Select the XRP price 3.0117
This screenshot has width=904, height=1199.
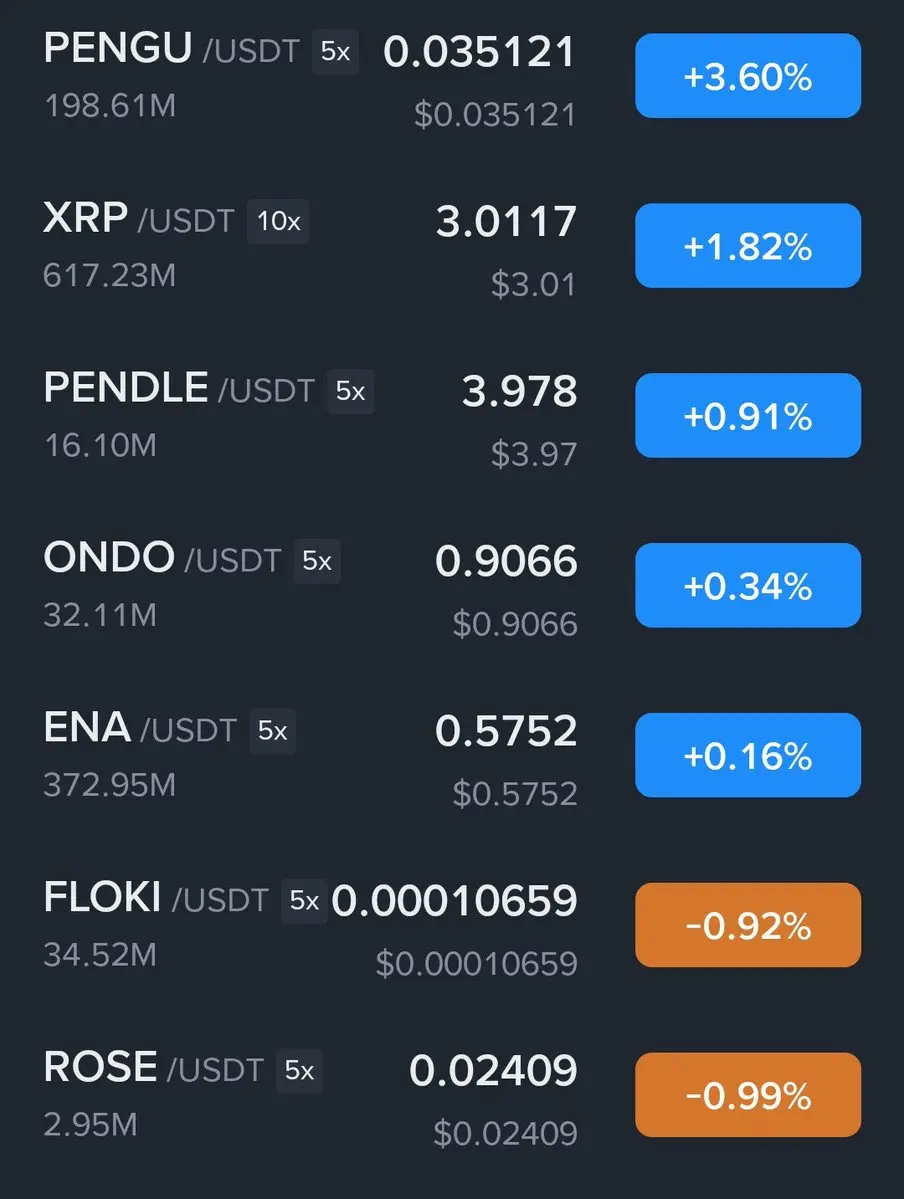506,222
